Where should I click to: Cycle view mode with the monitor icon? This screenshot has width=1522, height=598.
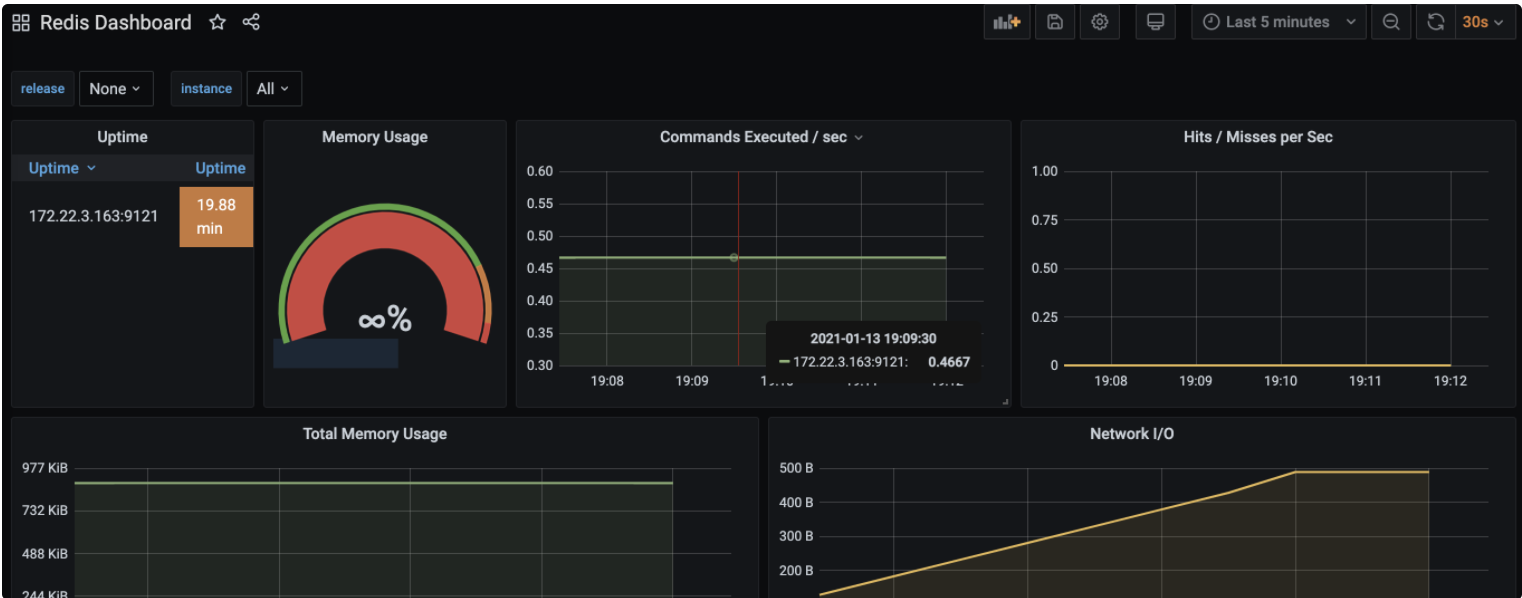(x=1155, y=22)
